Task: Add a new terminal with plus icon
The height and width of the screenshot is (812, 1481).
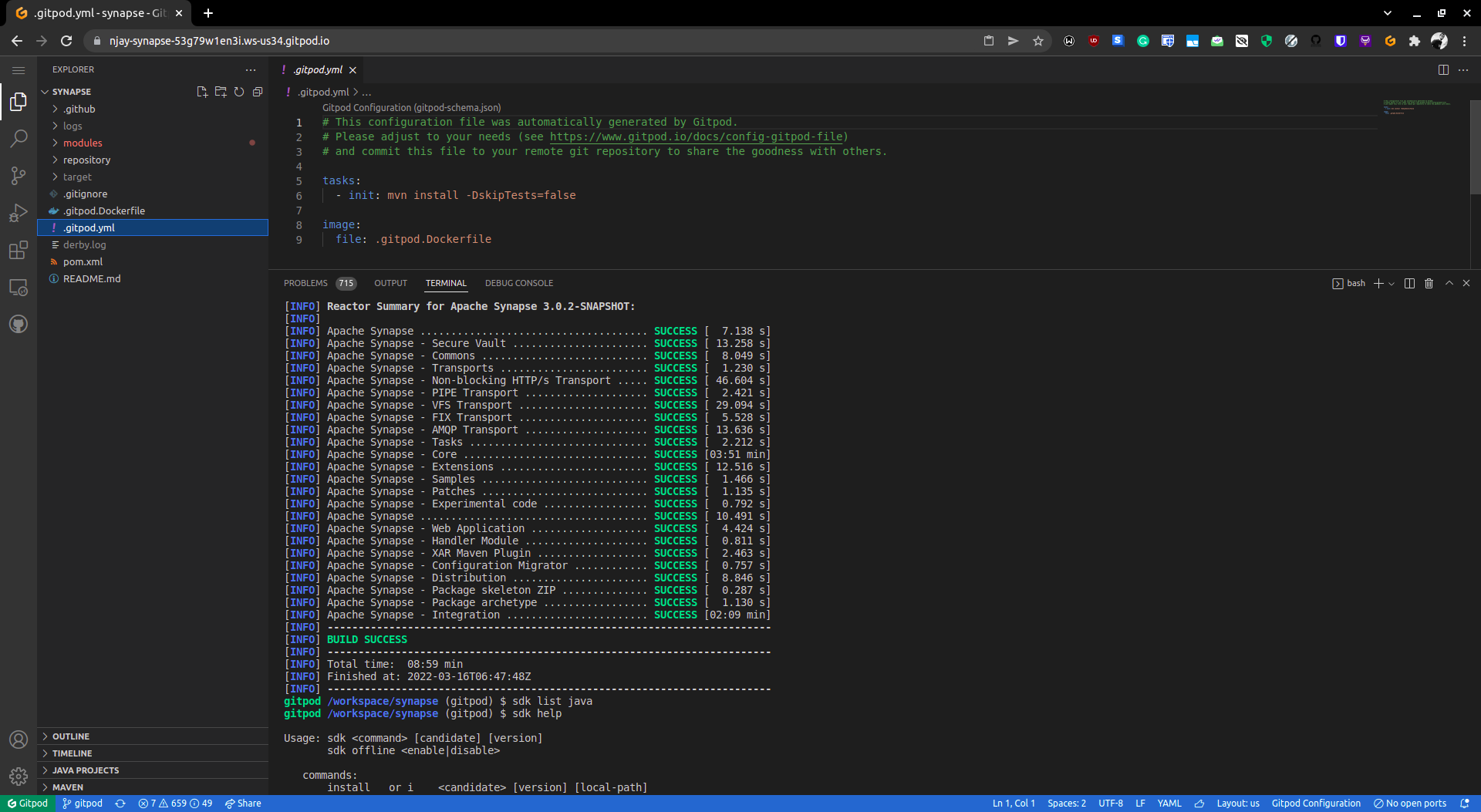Action: point(1378,283)
